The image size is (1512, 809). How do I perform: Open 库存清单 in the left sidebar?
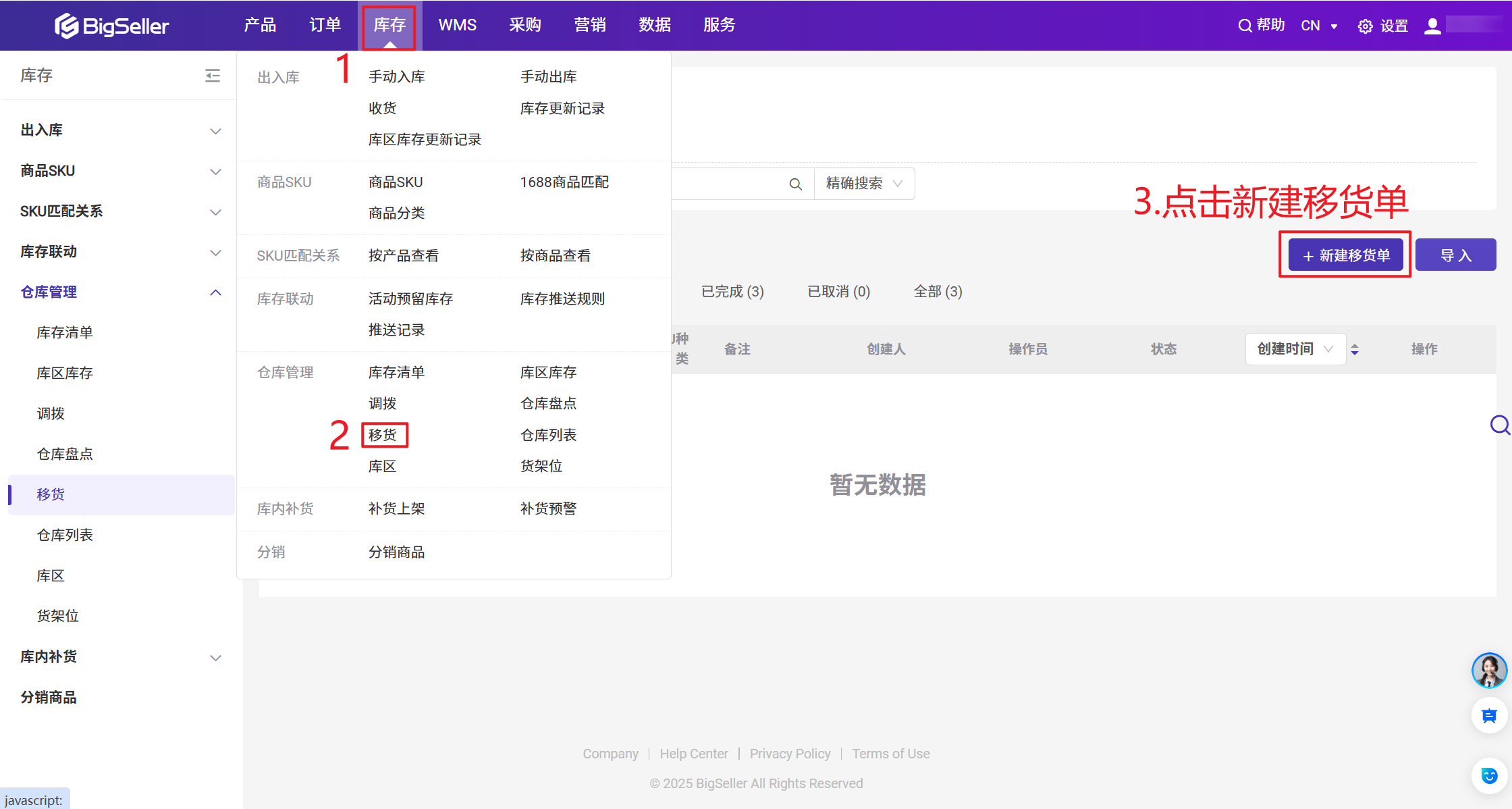click(65, 332)
